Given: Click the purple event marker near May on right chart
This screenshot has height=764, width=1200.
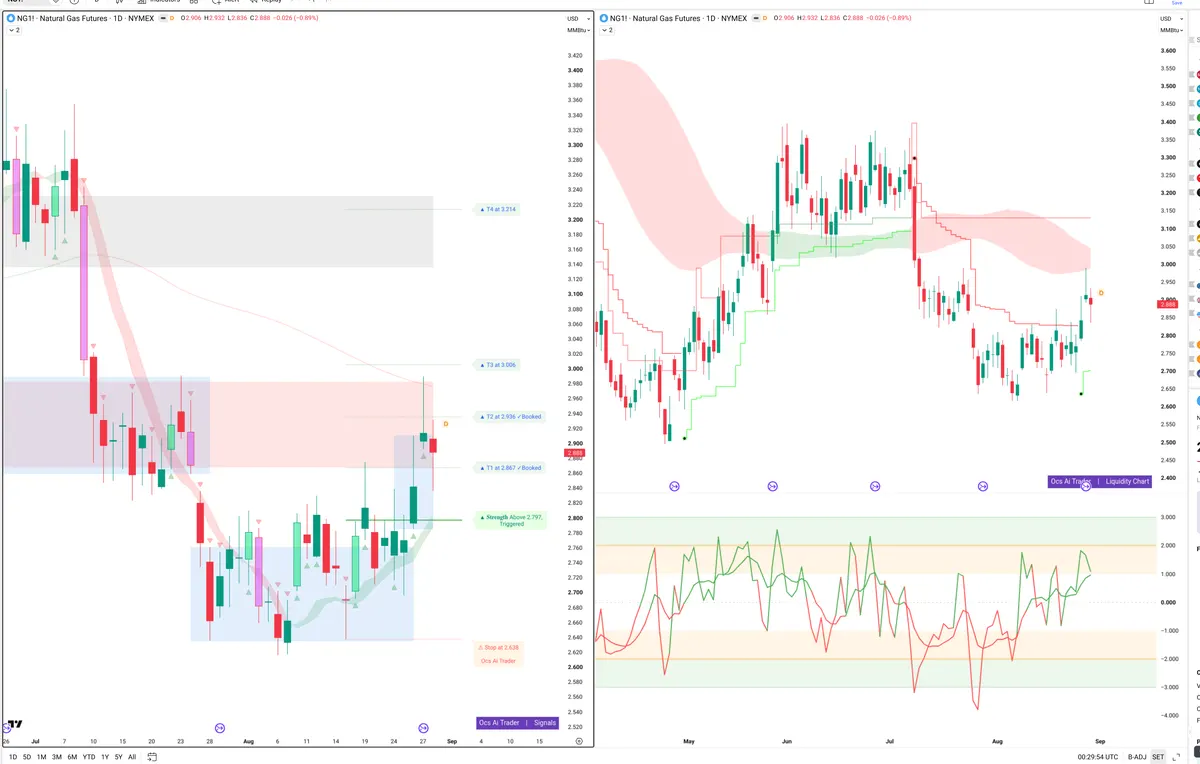Looking at the screenshot, I should (x=674, y=486).
